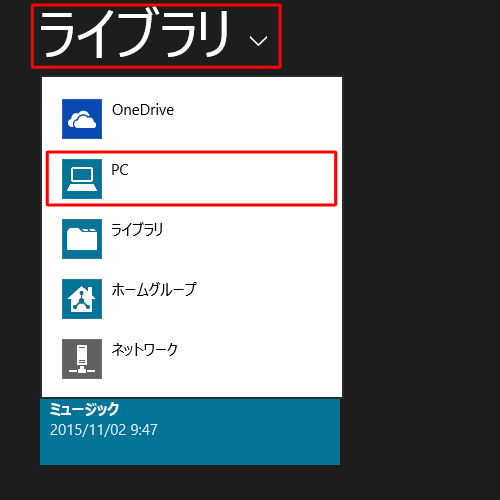The image size is (500, 500).
Task: Choose the ホームグループ label
Action: tap(154, 289)
